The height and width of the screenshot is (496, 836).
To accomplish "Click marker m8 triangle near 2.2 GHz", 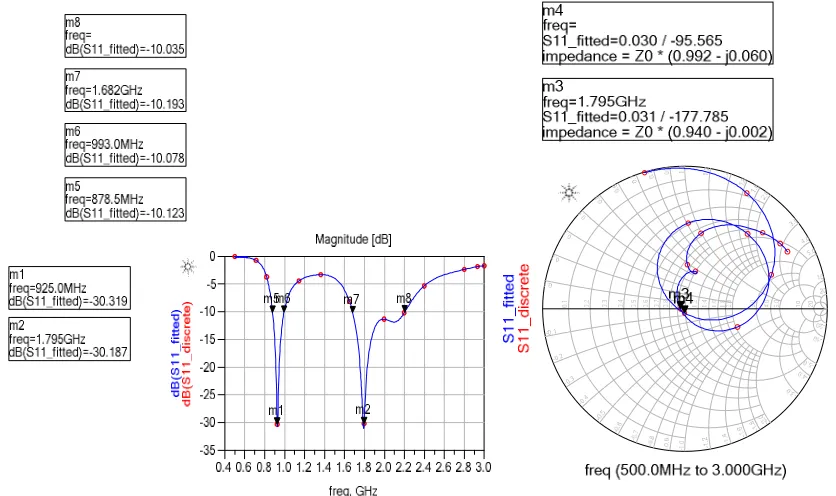I will (405, 308).
